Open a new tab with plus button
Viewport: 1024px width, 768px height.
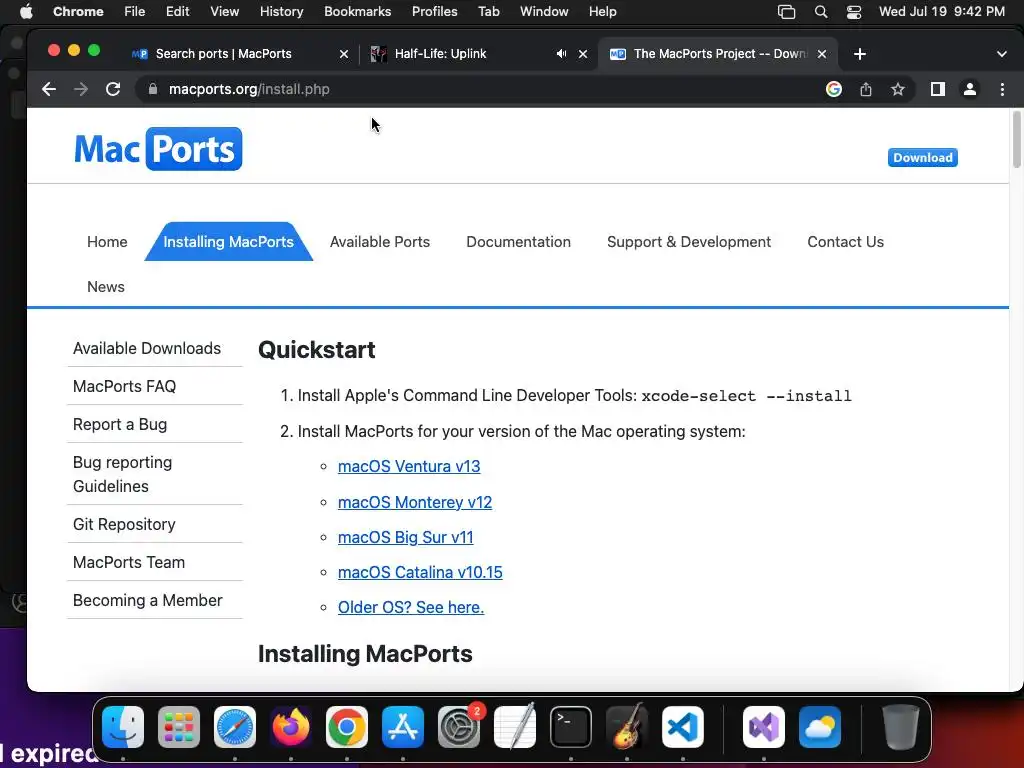860,54
